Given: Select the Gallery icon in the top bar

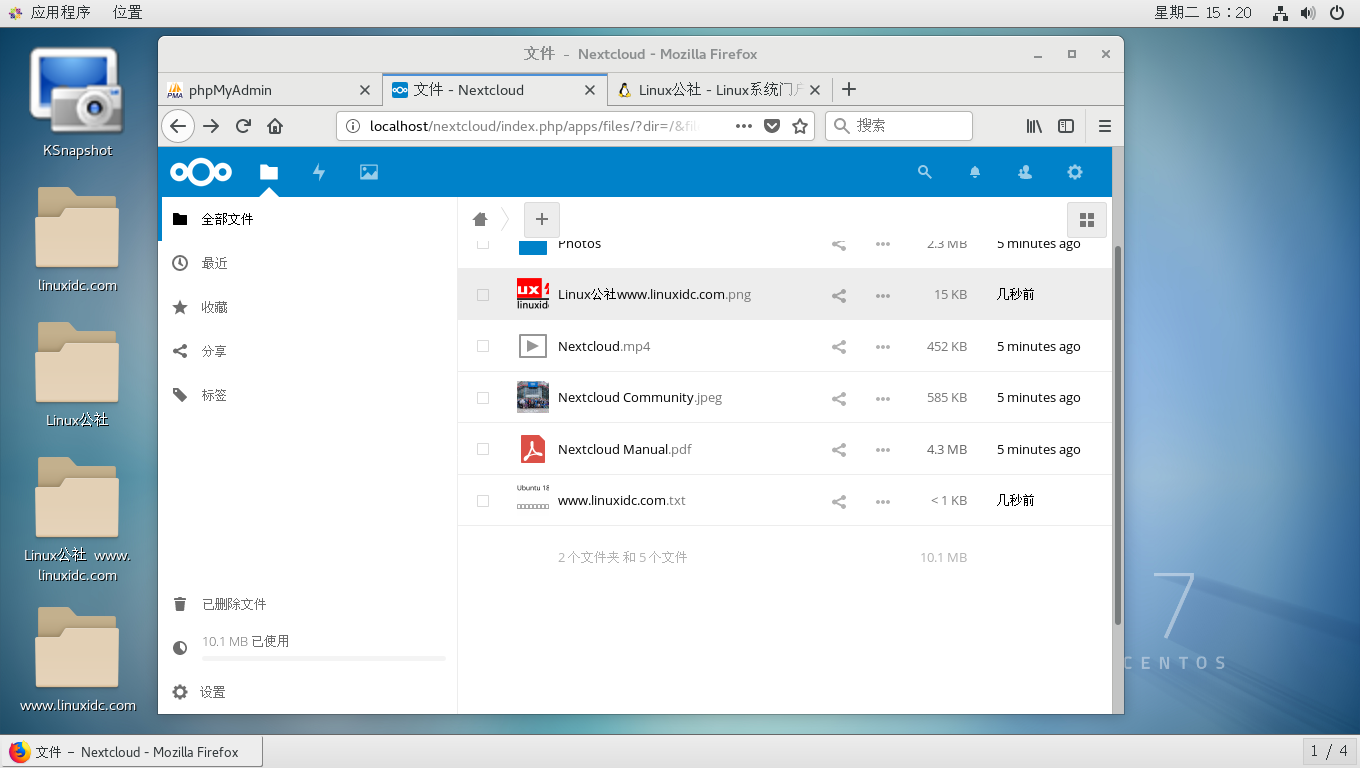Looking at the screenshot, I should tap(368, 172).
